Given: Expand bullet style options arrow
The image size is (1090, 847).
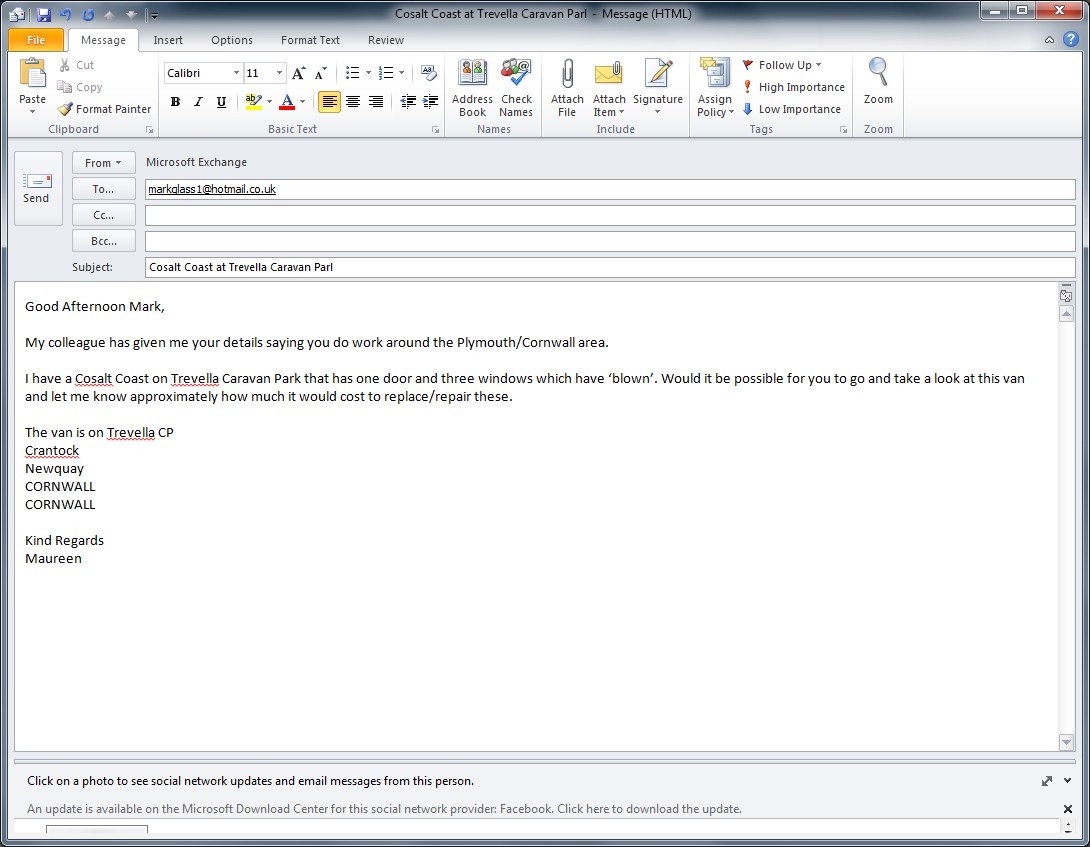Looking at the screenshot, I should (x=368, y=73).
